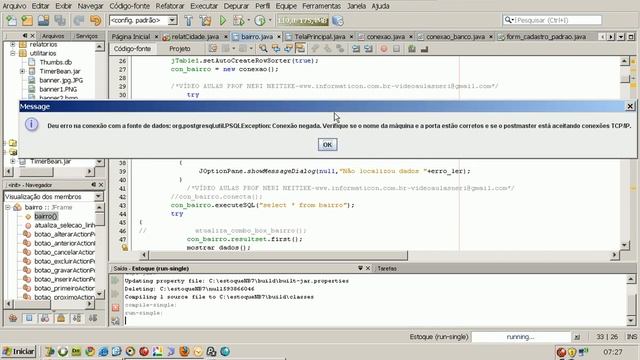Click the Pesquisar search field

click(x=552, y=20)
